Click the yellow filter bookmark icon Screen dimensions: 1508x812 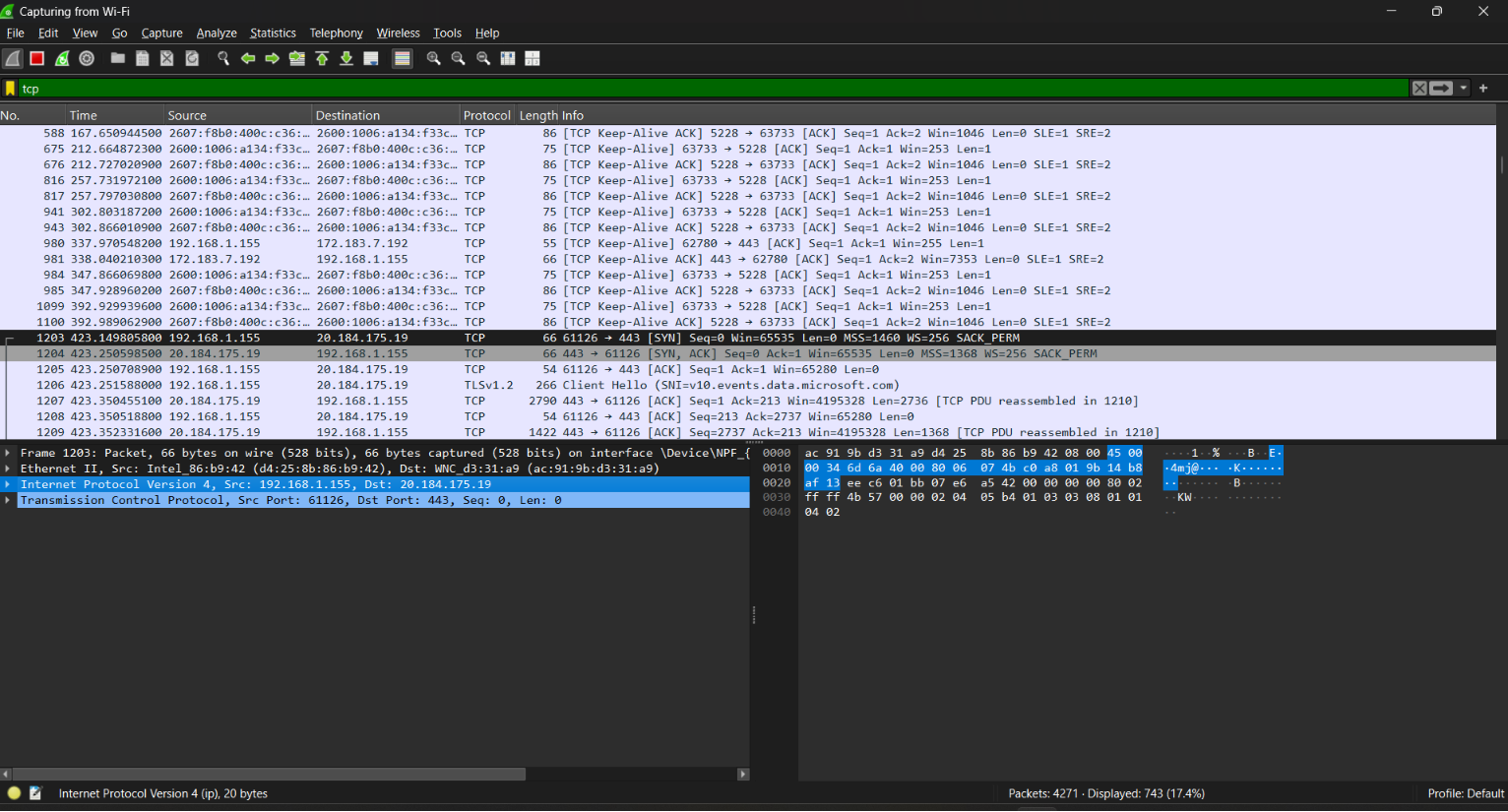10,89
